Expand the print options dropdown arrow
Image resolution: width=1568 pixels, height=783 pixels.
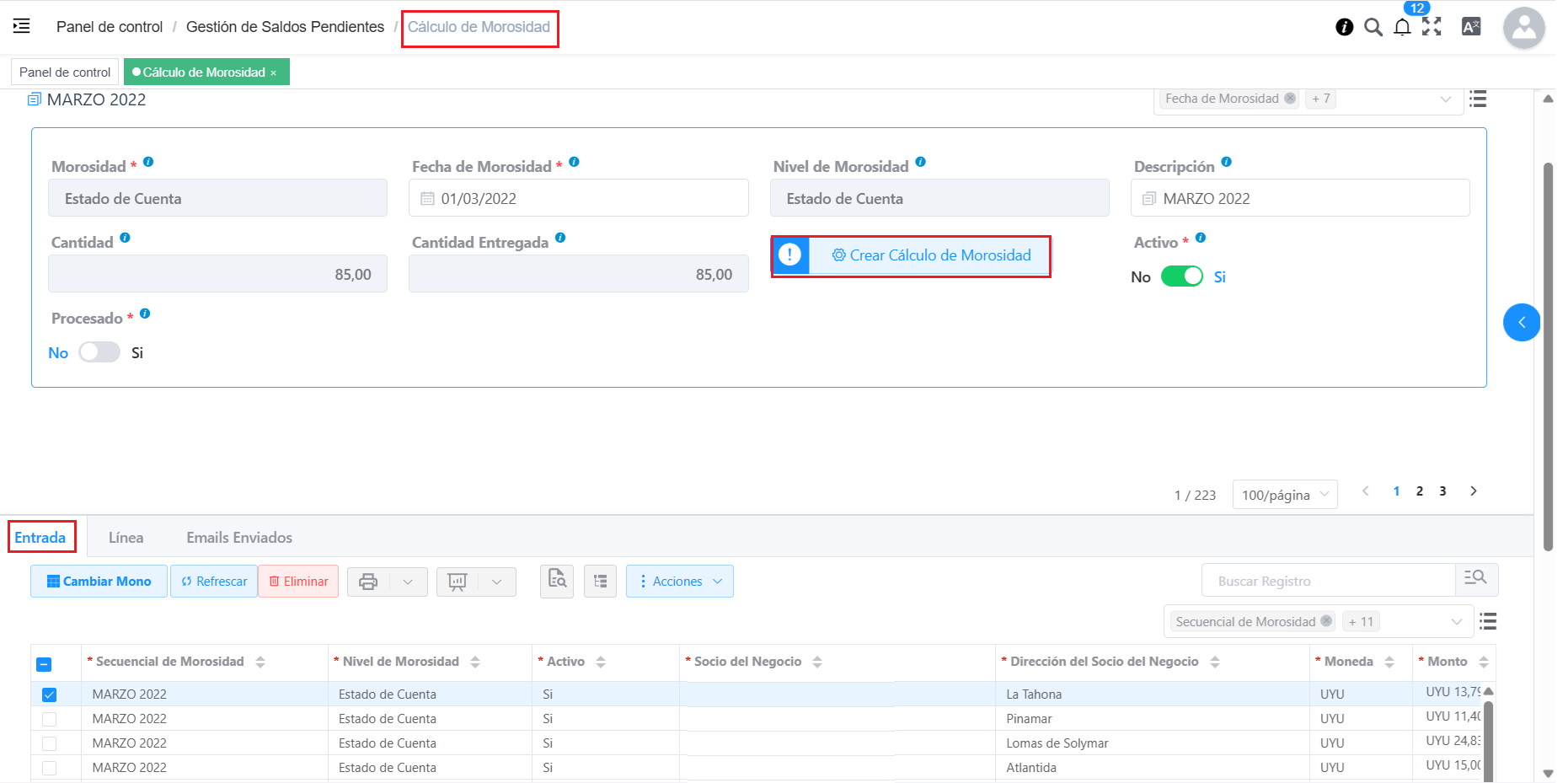[x=408, y=581]
